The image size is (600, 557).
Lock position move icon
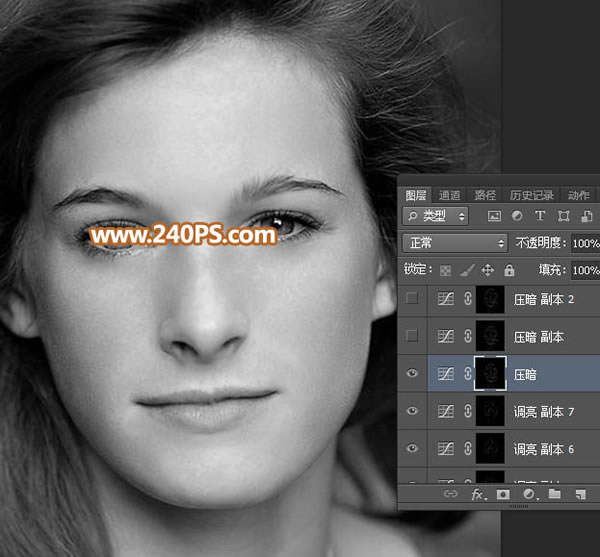[488, 270]
